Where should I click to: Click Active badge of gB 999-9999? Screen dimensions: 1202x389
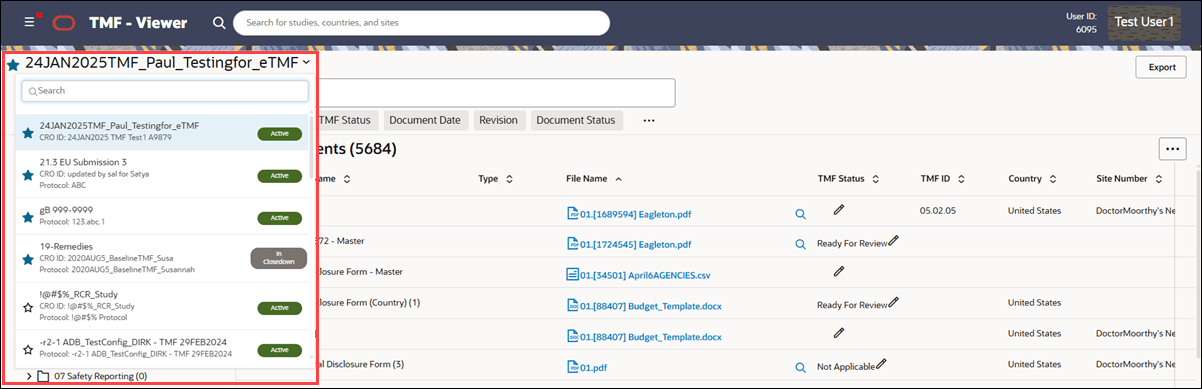279,218
